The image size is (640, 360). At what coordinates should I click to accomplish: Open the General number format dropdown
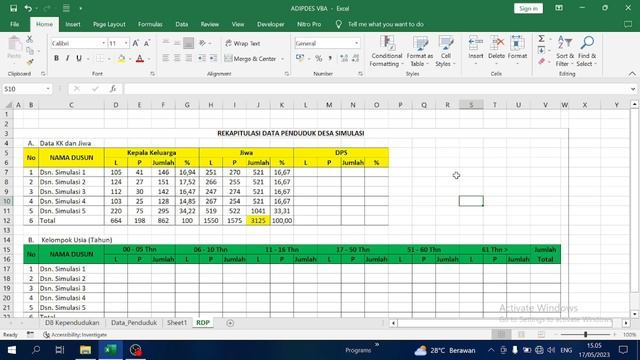tap(356, 43)
